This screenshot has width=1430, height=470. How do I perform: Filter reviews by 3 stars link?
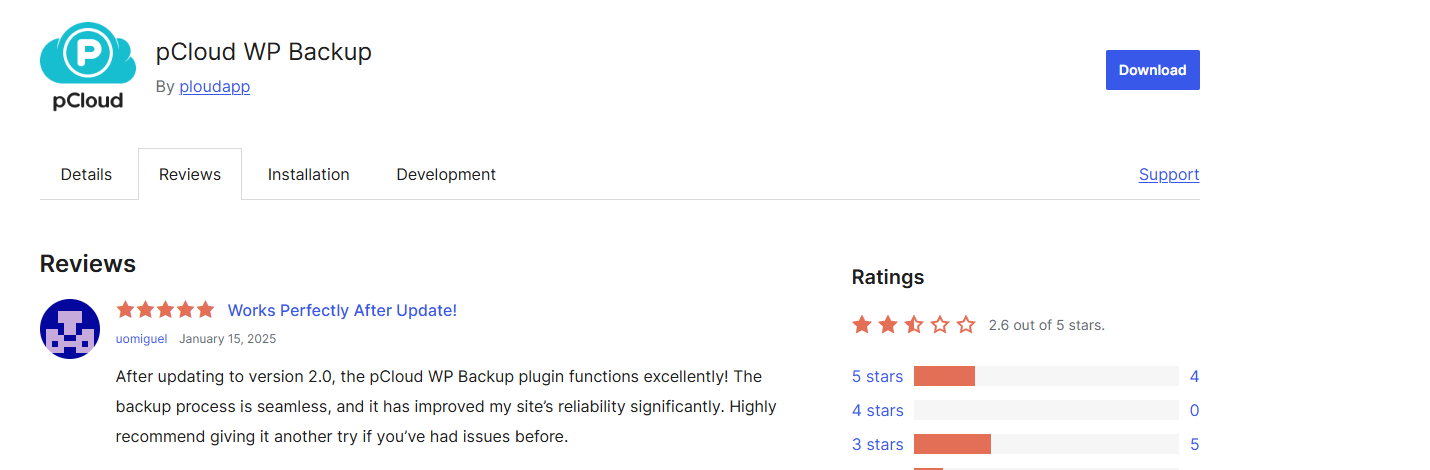(x=877, y=444)
